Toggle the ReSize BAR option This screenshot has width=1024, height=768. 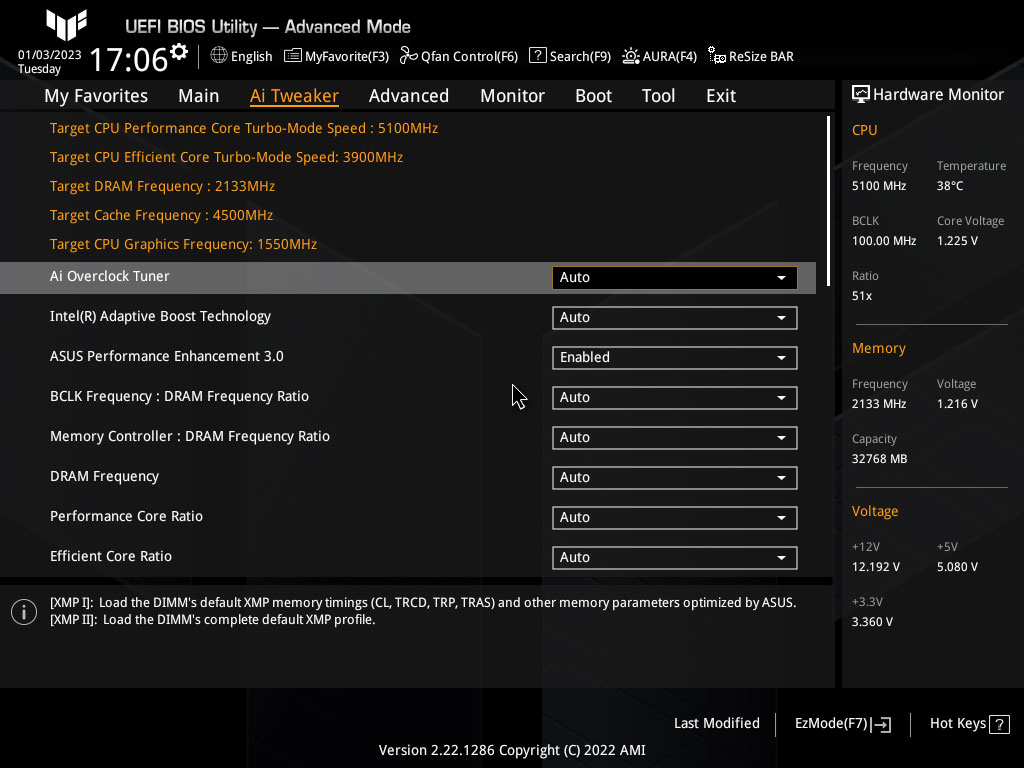coord(716,56)
